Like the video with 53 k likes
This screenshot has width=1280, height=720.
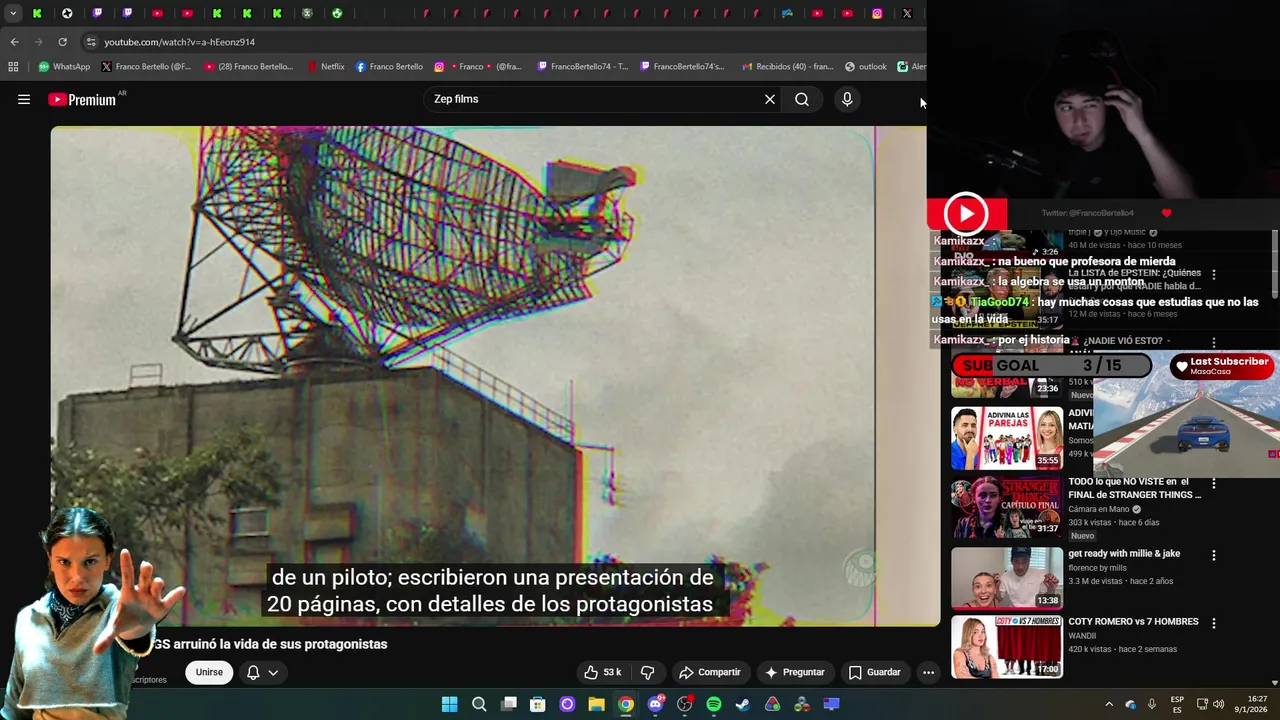603,672
